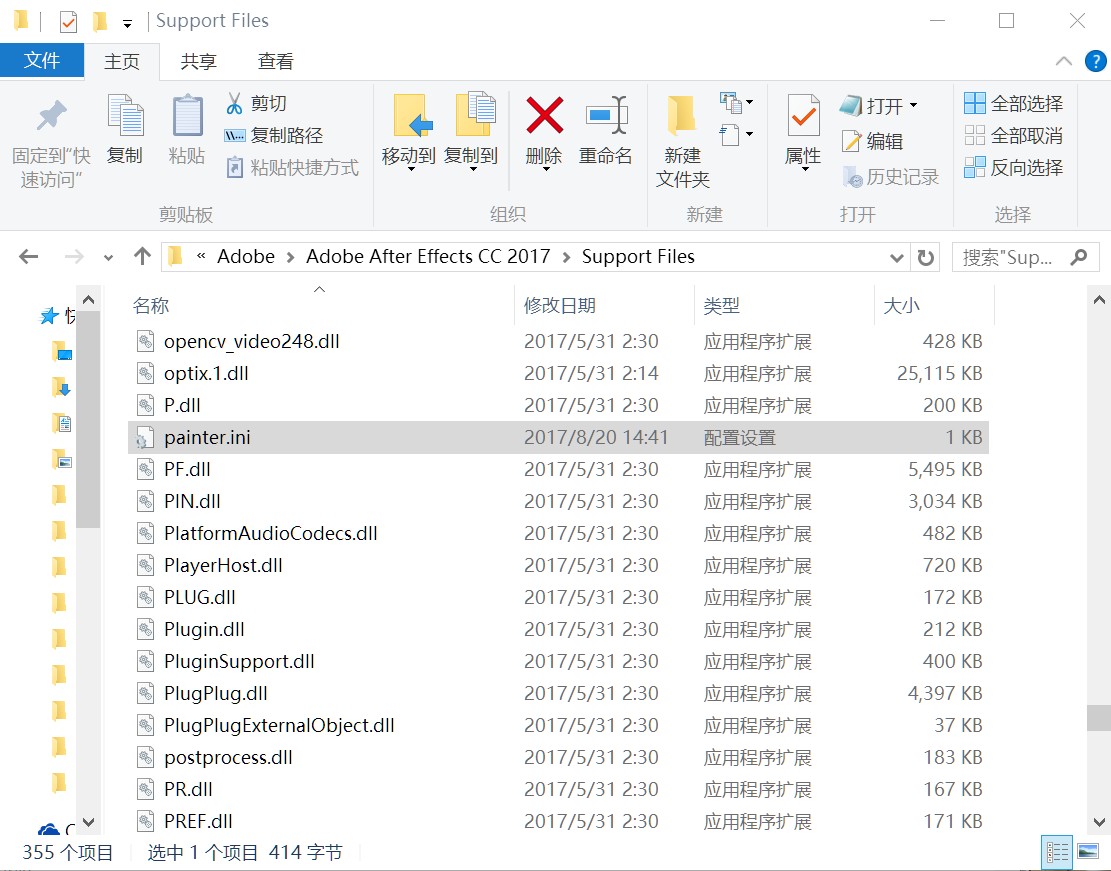Expand the address bar history dropdown
1111x871 pixels.
tap(896, 257)
